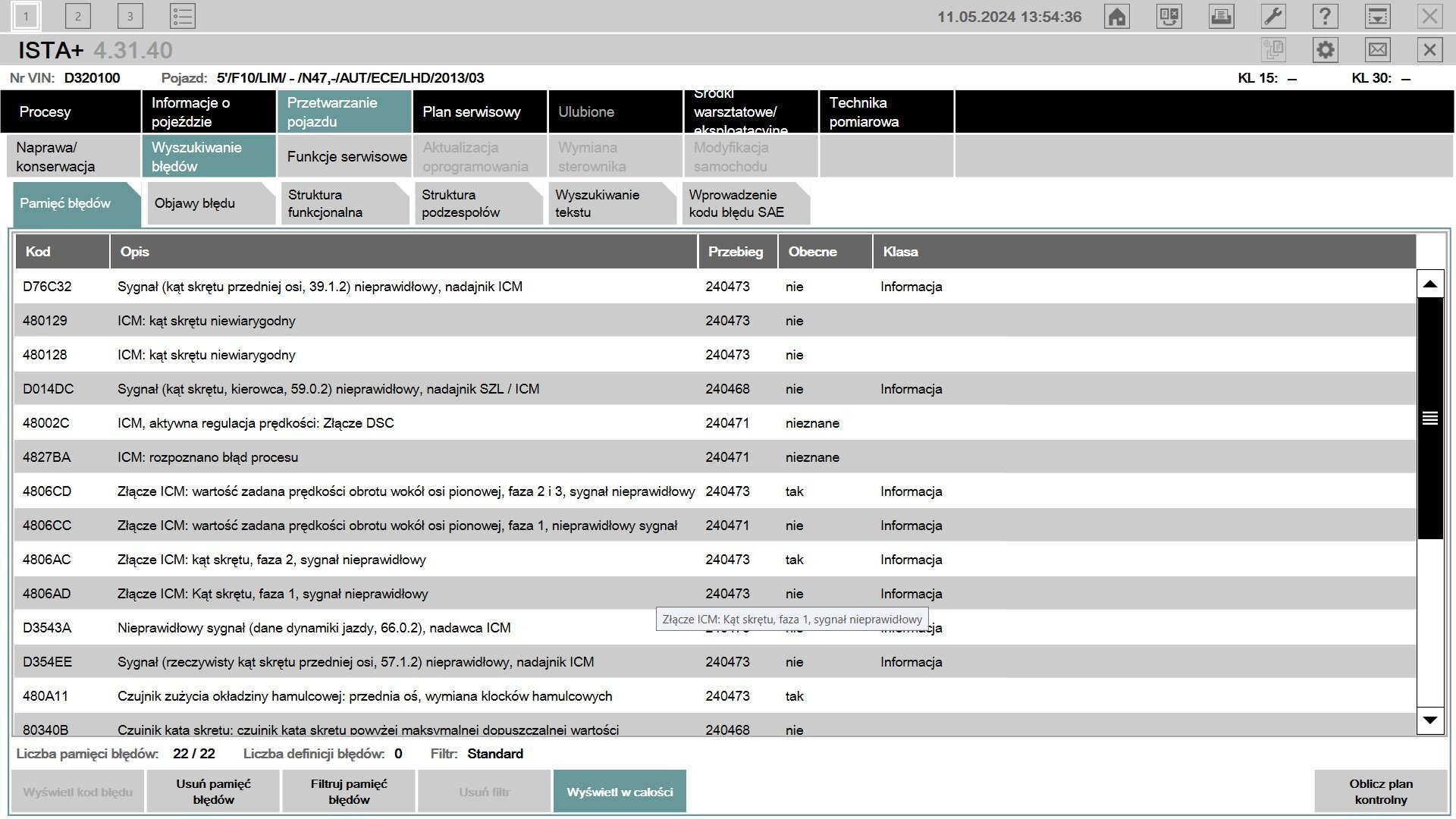Sort by Kod column header

62,252
